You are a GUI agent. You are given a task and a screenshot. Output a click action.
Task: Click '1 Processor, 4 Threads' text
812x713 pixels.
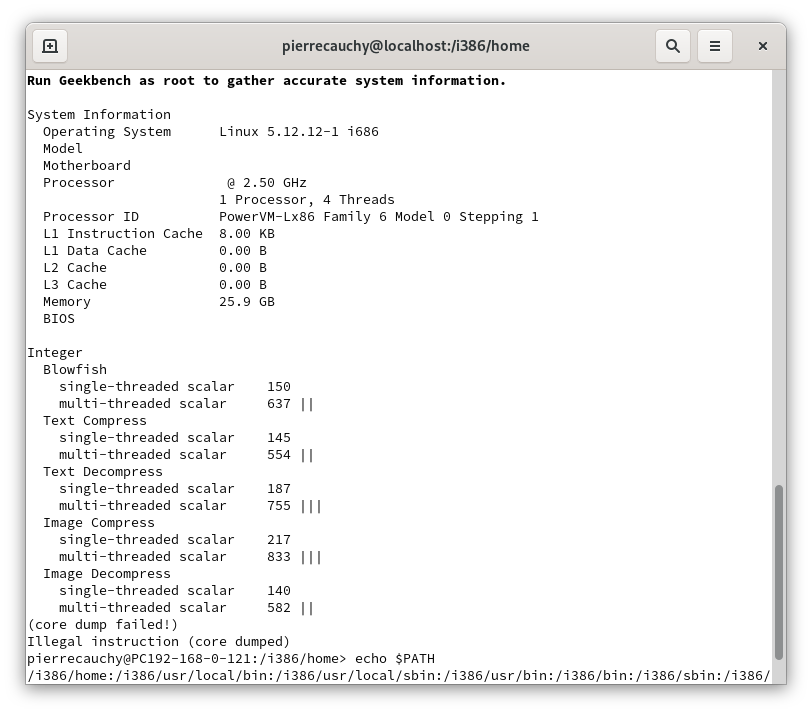[x=307, y=200]
